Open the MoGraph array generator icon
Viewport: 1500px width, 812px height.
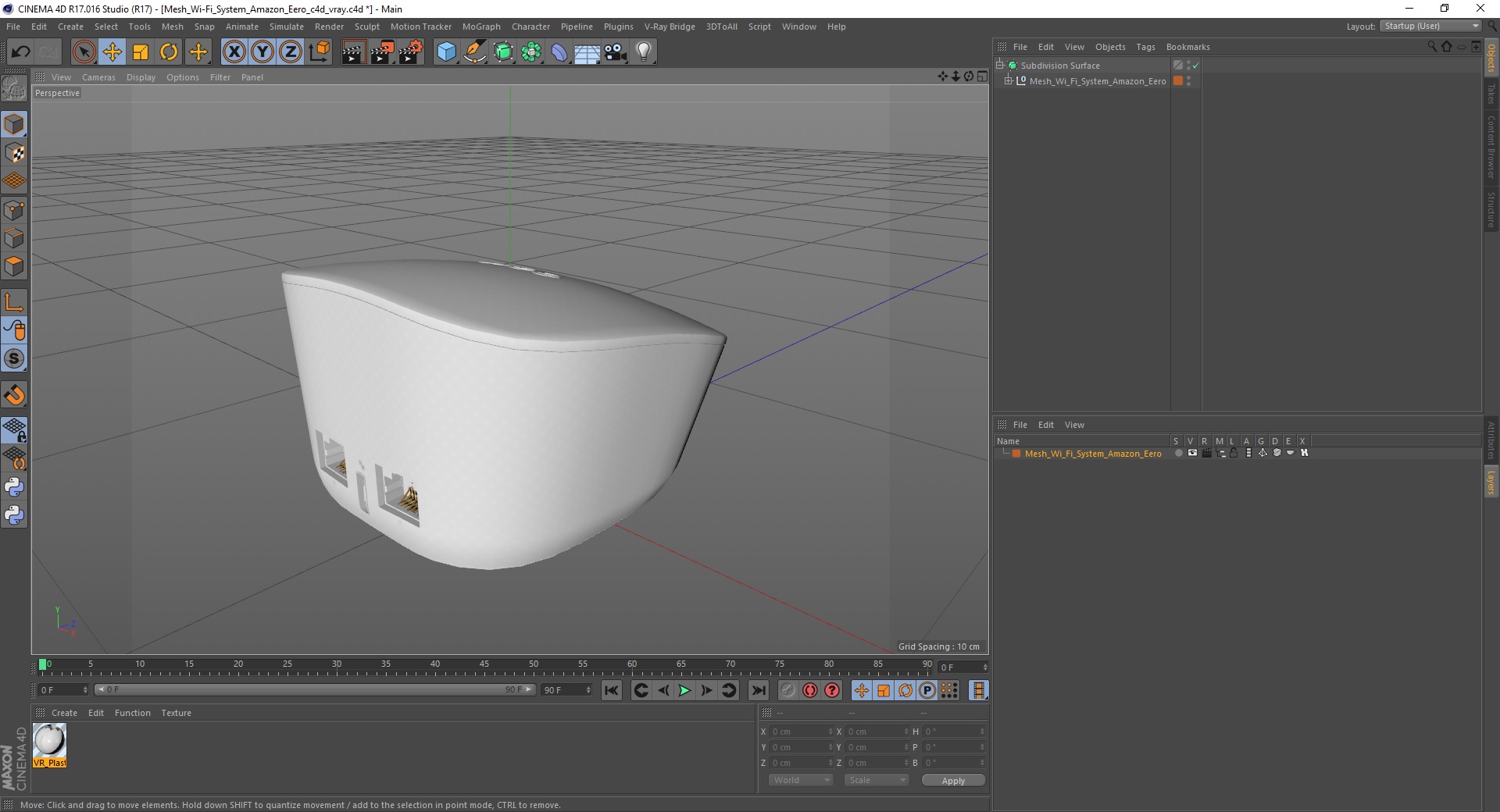coord(531,52)
